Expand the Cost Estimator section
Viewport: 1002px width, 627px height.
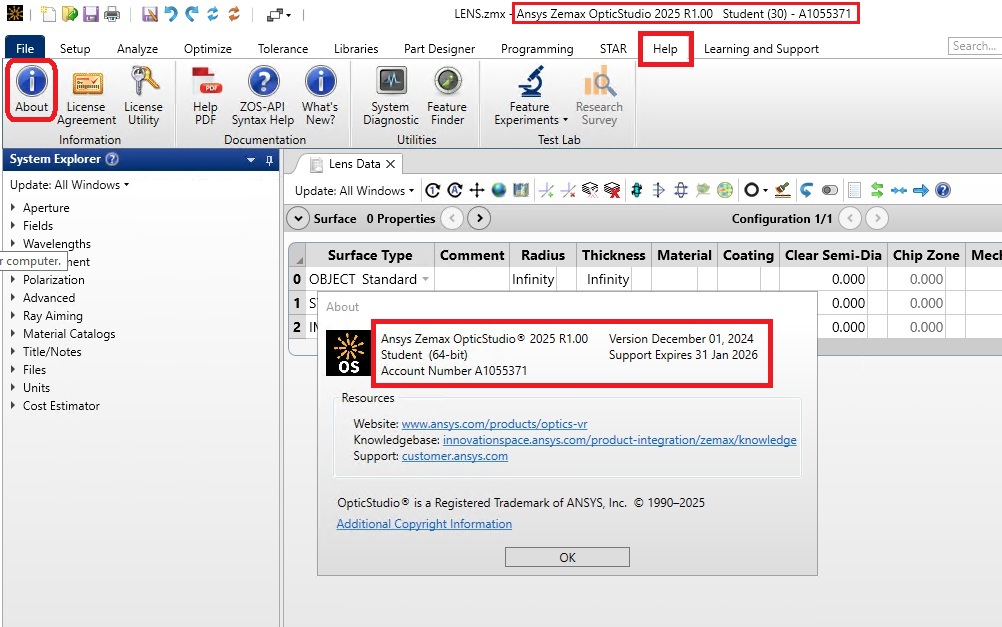(x=13, y=405)
